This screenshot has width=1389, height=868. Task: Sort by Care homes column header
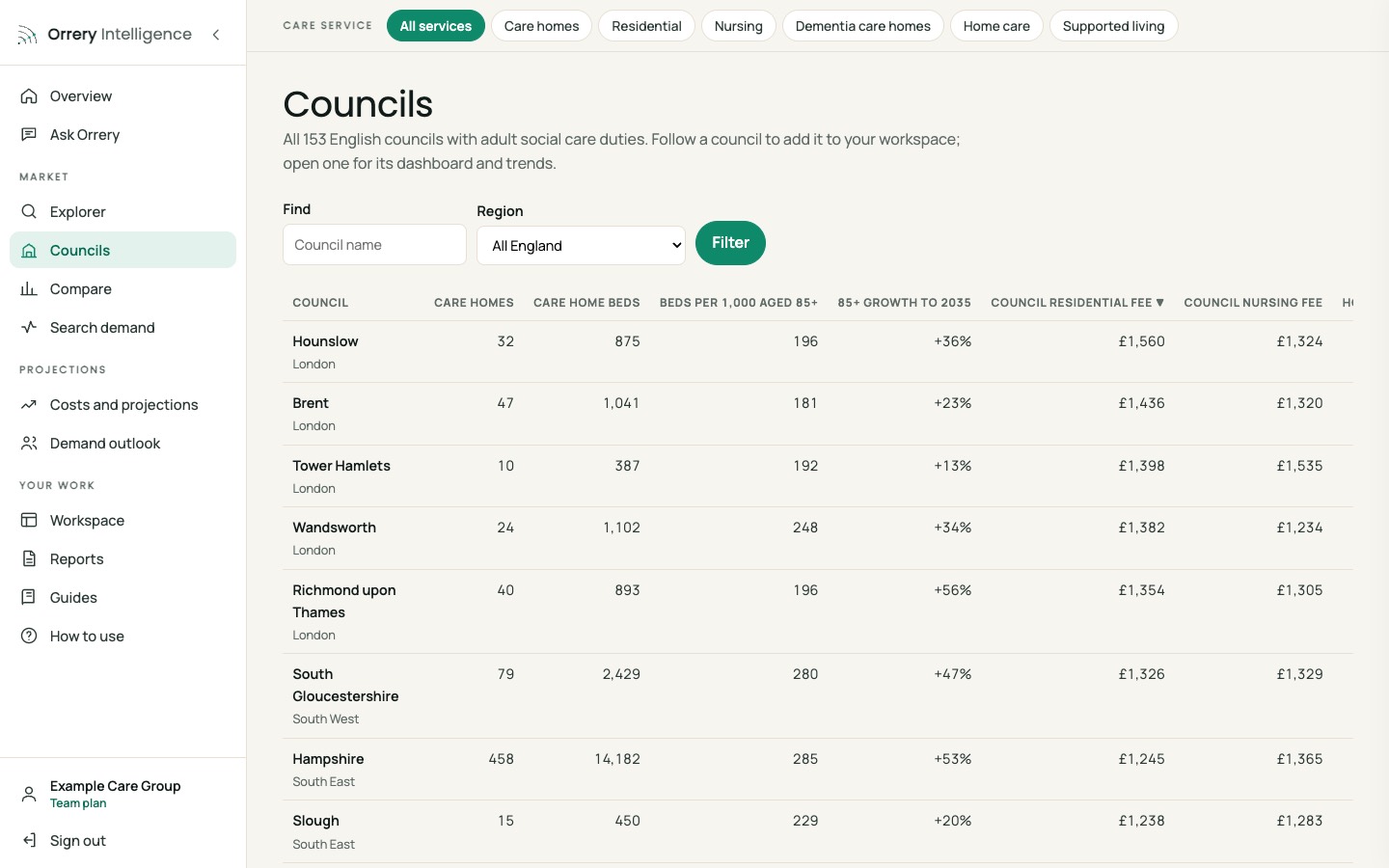coord(474,303)
